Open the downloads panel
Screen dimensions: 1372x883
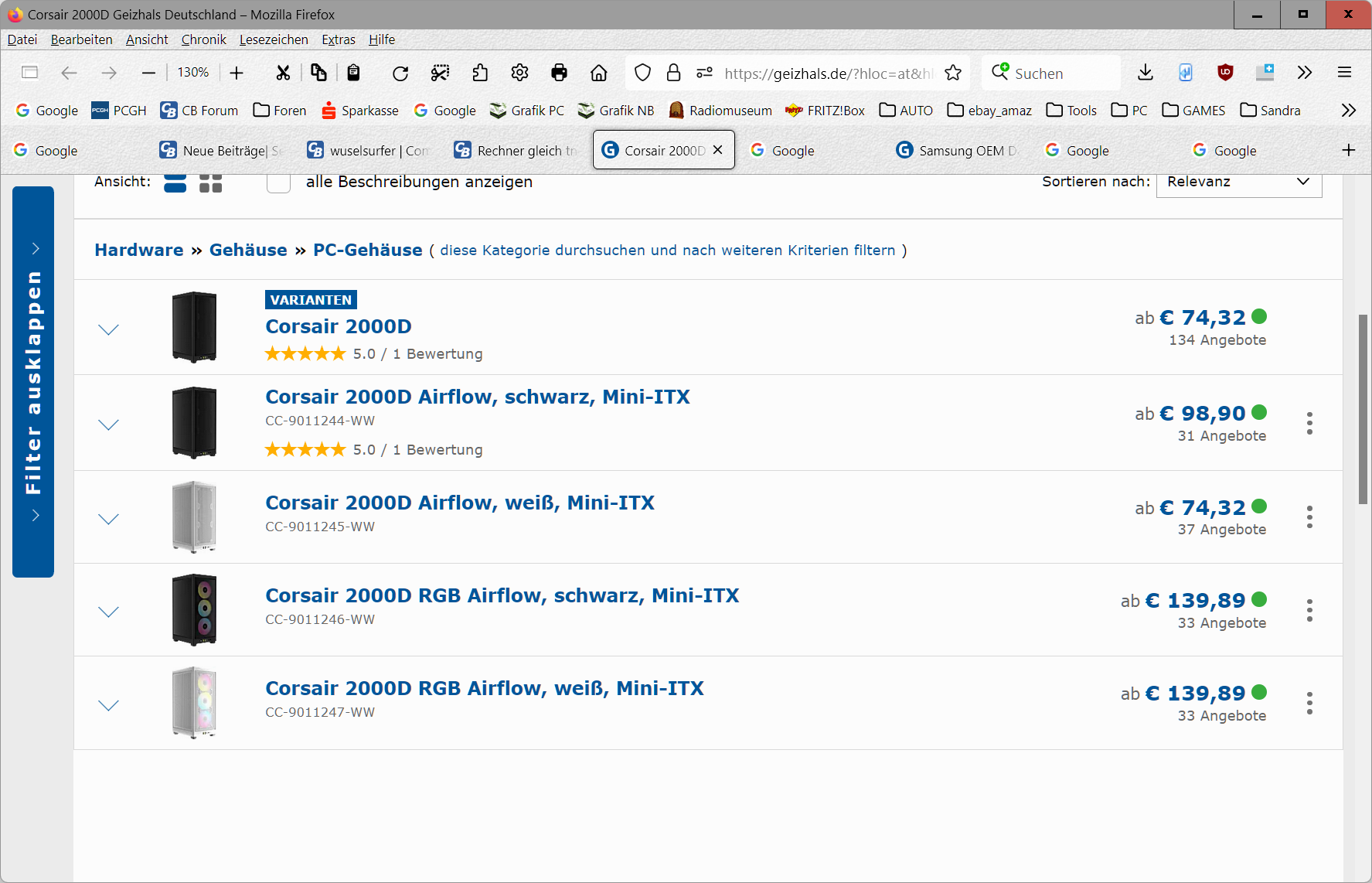(1146, 73)
